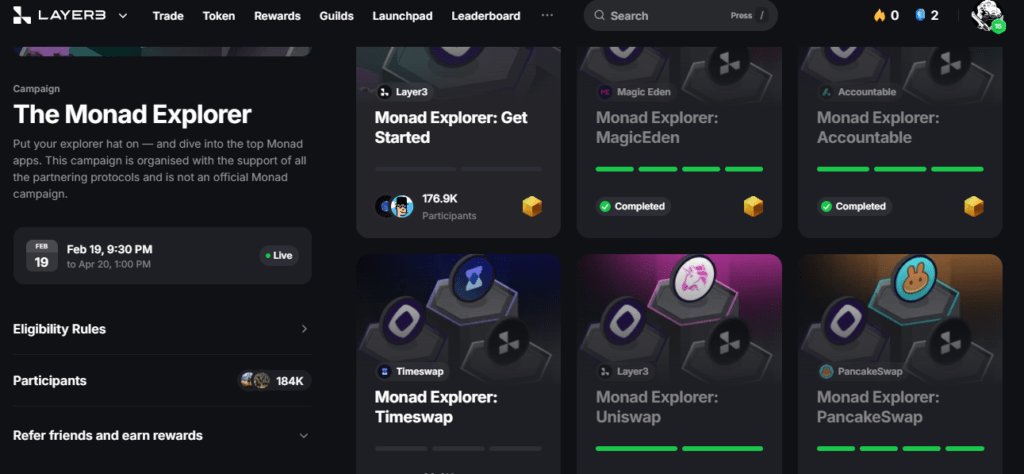The width and height of the screenshot is (1024, 474).
Task: Expand Refer friends and earn rewards
Action: (x=161, y=436)
